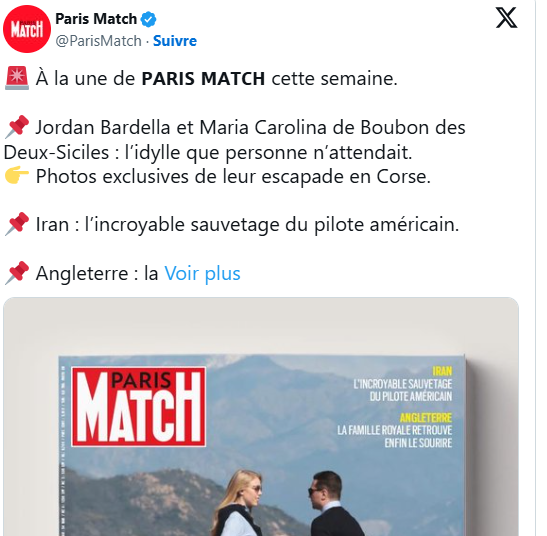Click the pointing hand emoji
This screenshot has width=547, height=536.
point(17,176)
